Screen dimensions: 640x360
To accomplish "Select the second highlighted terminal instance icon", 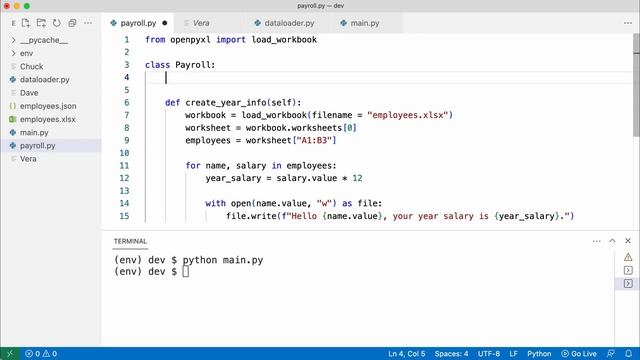I will pyautogui.click(x=628, y=283).
